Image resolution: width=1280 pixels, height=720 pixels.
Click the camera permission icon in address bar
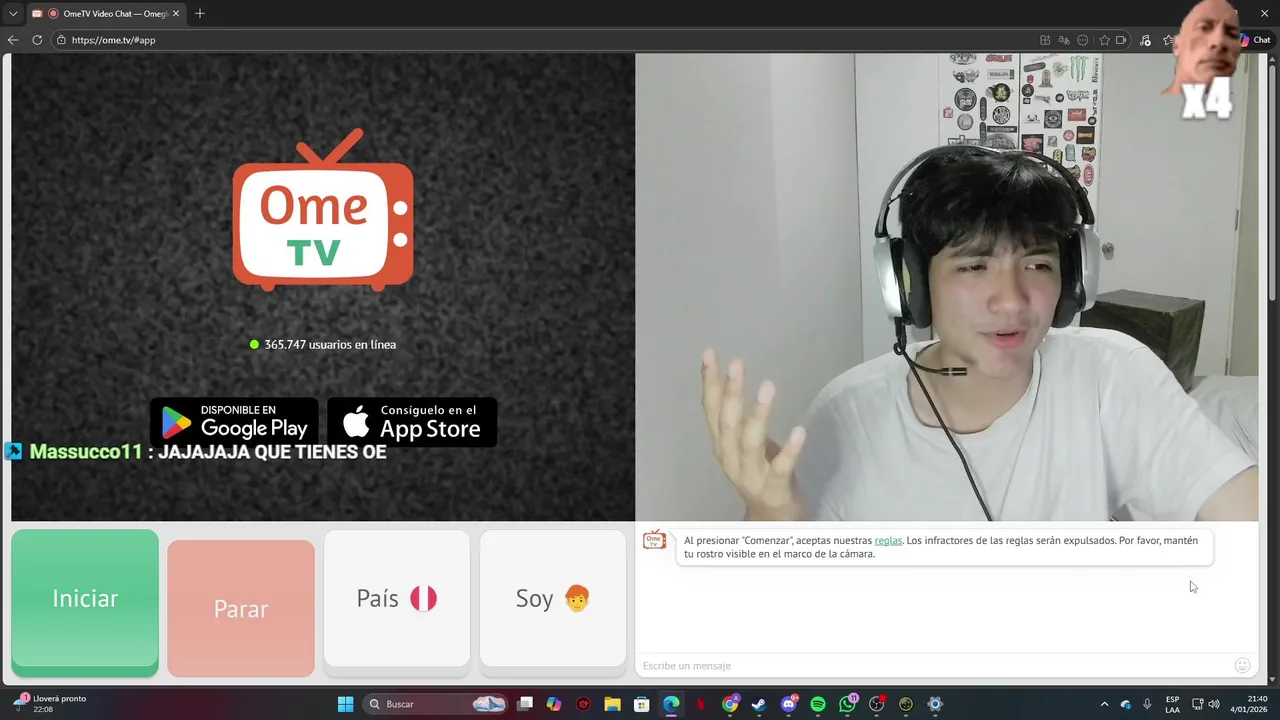pos(1121,40)
